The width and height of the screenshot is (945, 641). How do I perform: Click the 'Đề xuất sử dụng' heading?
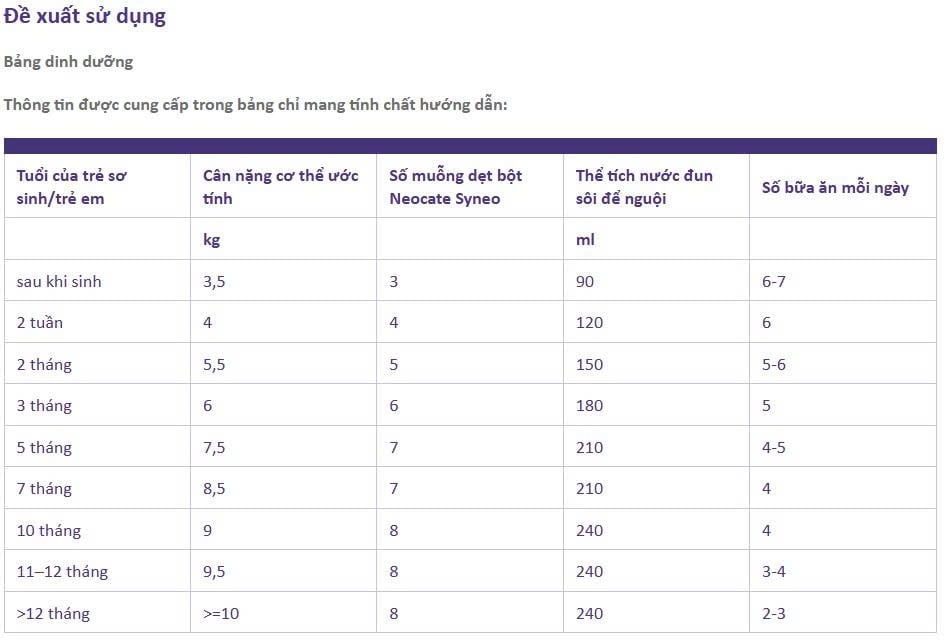tap(85, 17)
